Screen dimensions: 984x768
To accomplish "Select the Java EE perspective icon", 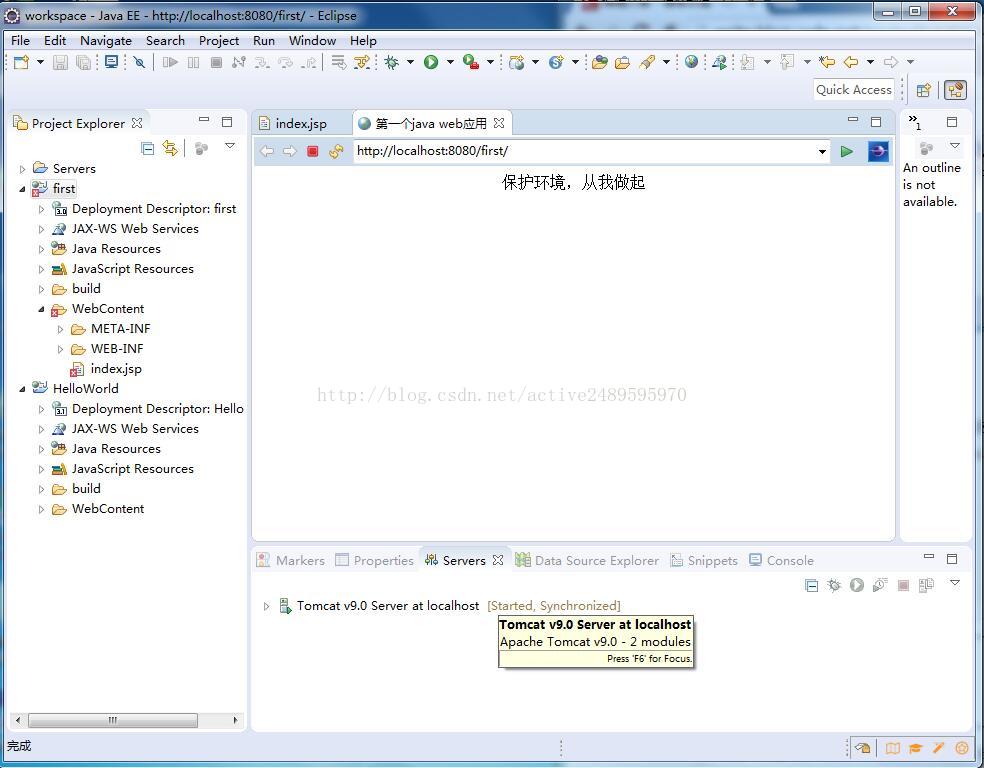I will click(955, 90).
